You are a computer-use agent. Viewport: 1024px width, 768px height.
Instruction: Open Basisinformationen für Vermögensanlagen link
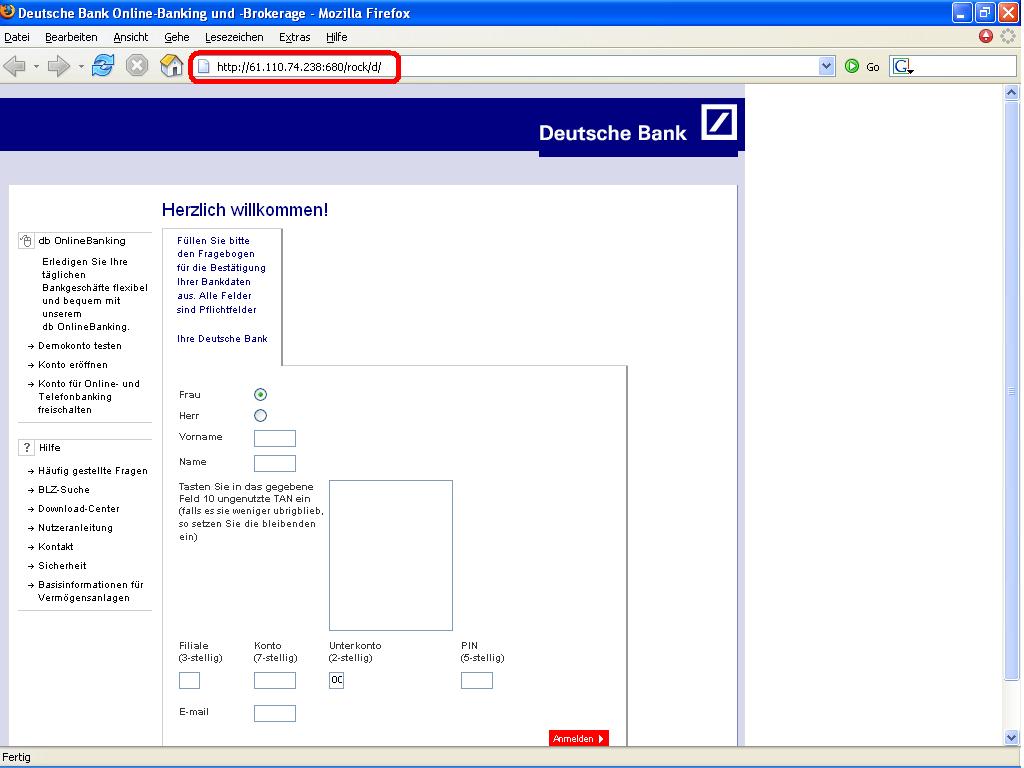pyautogui.click(x=91, y=591)
